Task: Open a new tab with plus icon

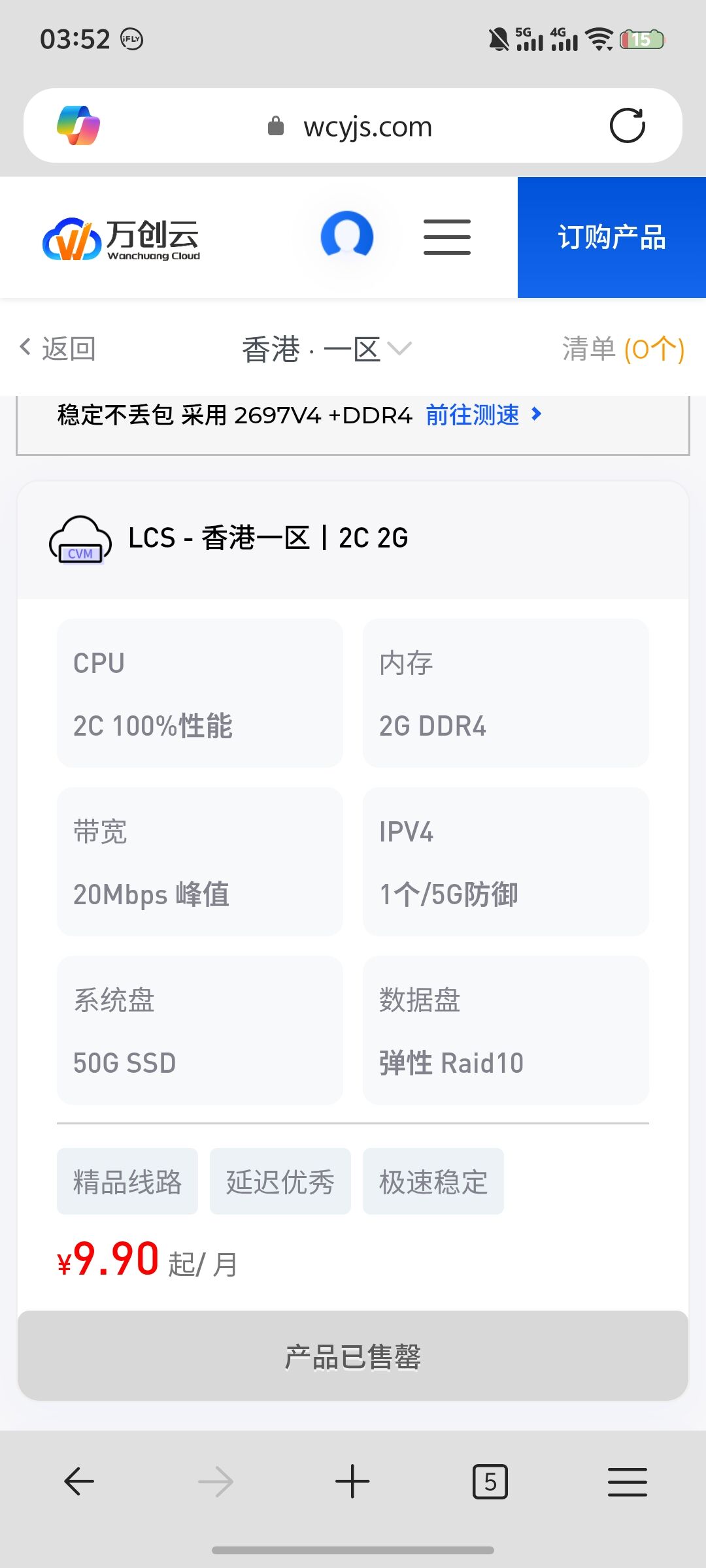Action: (x=352, y=1481)
